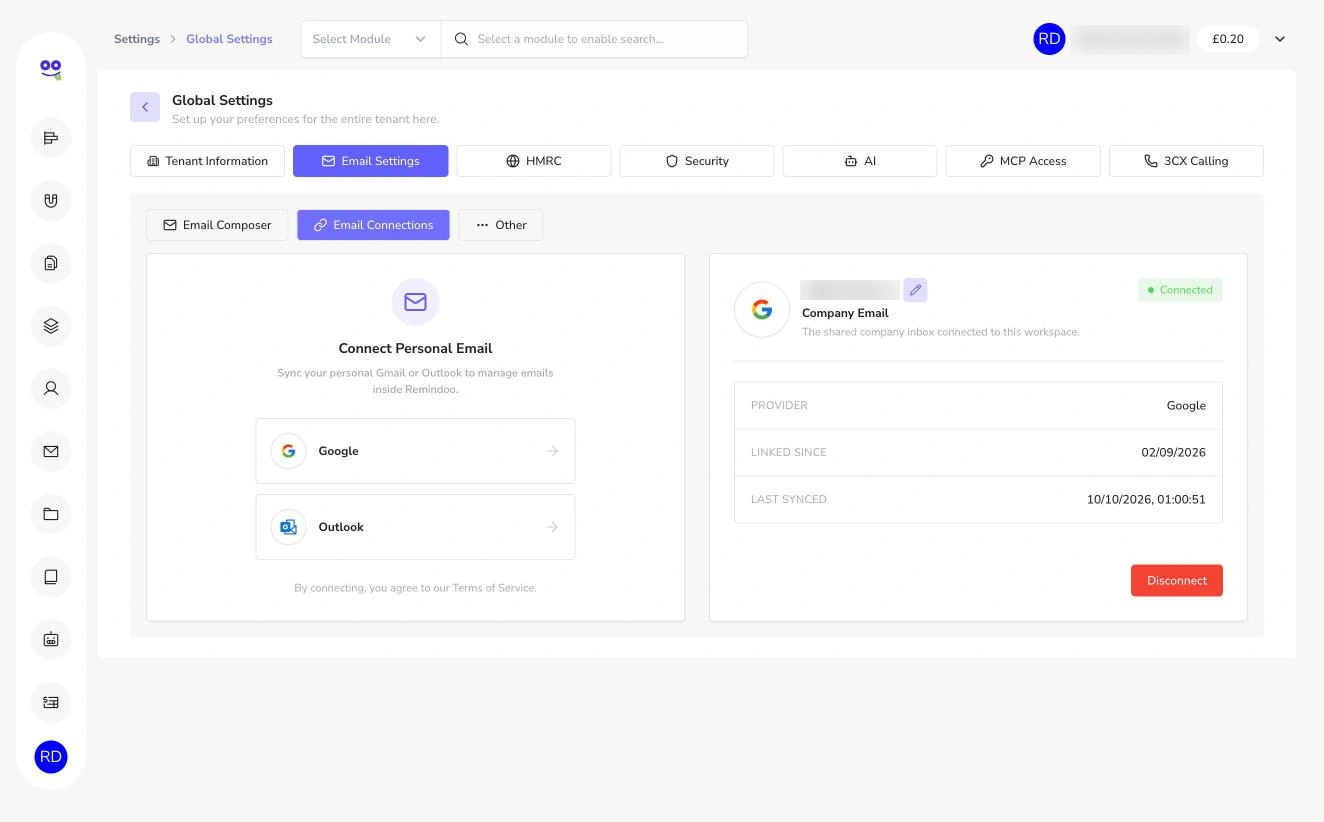The height and width of the screenshot is (822, 1324).
Task: Click the Google logo beside Company Email
Action: (x=762, y=310)
